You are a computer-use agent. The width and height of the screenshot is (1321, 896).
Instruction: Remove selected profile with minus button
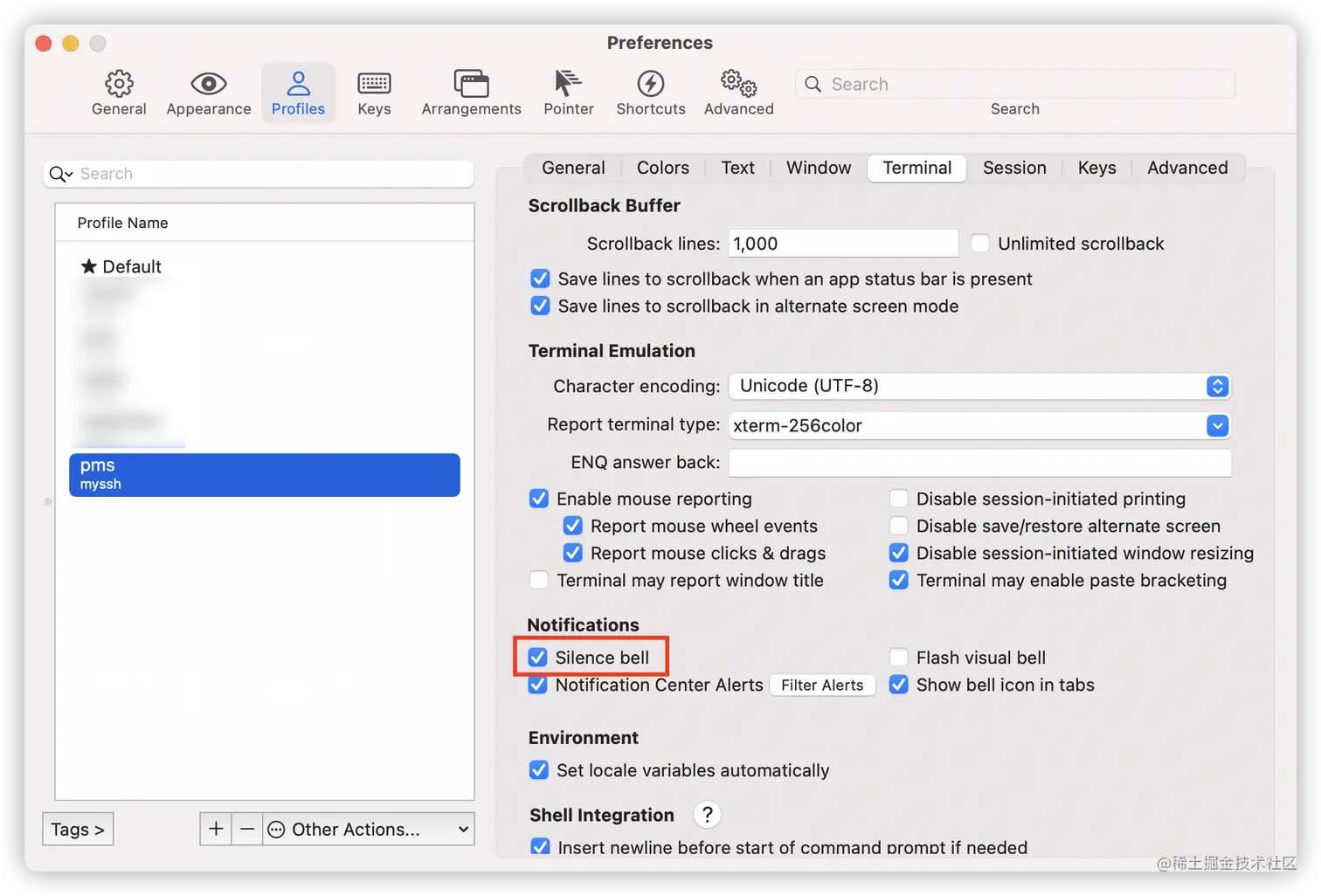247,829
